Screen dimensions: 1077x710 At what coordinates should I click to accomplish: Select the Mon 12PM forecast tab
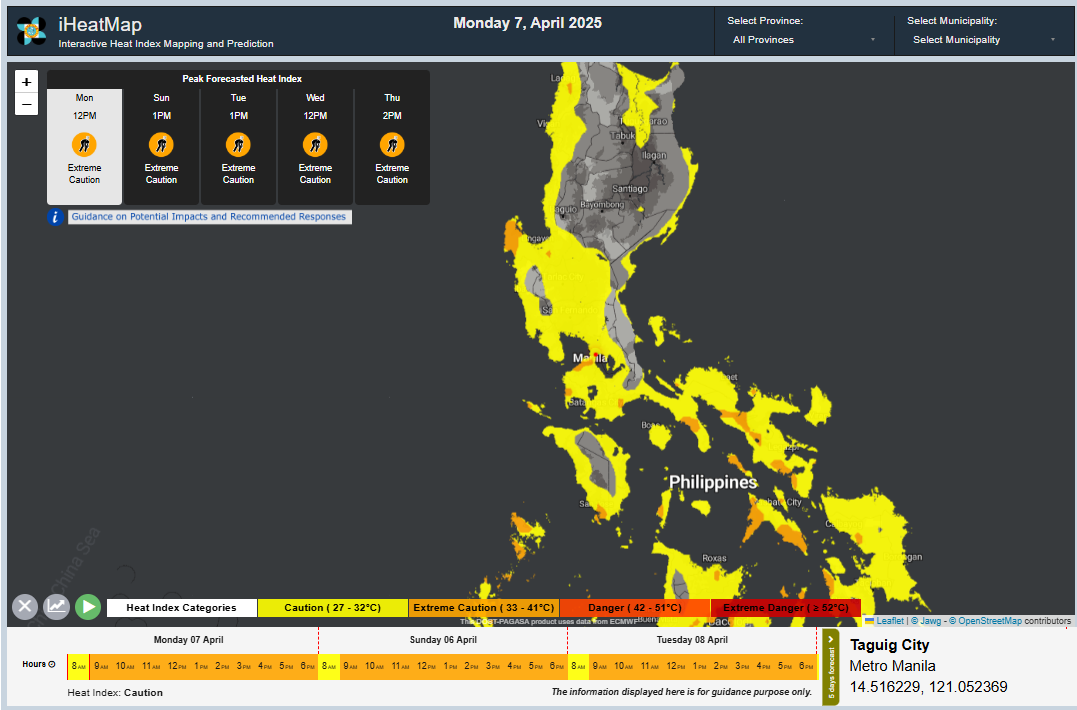point(85,146)
